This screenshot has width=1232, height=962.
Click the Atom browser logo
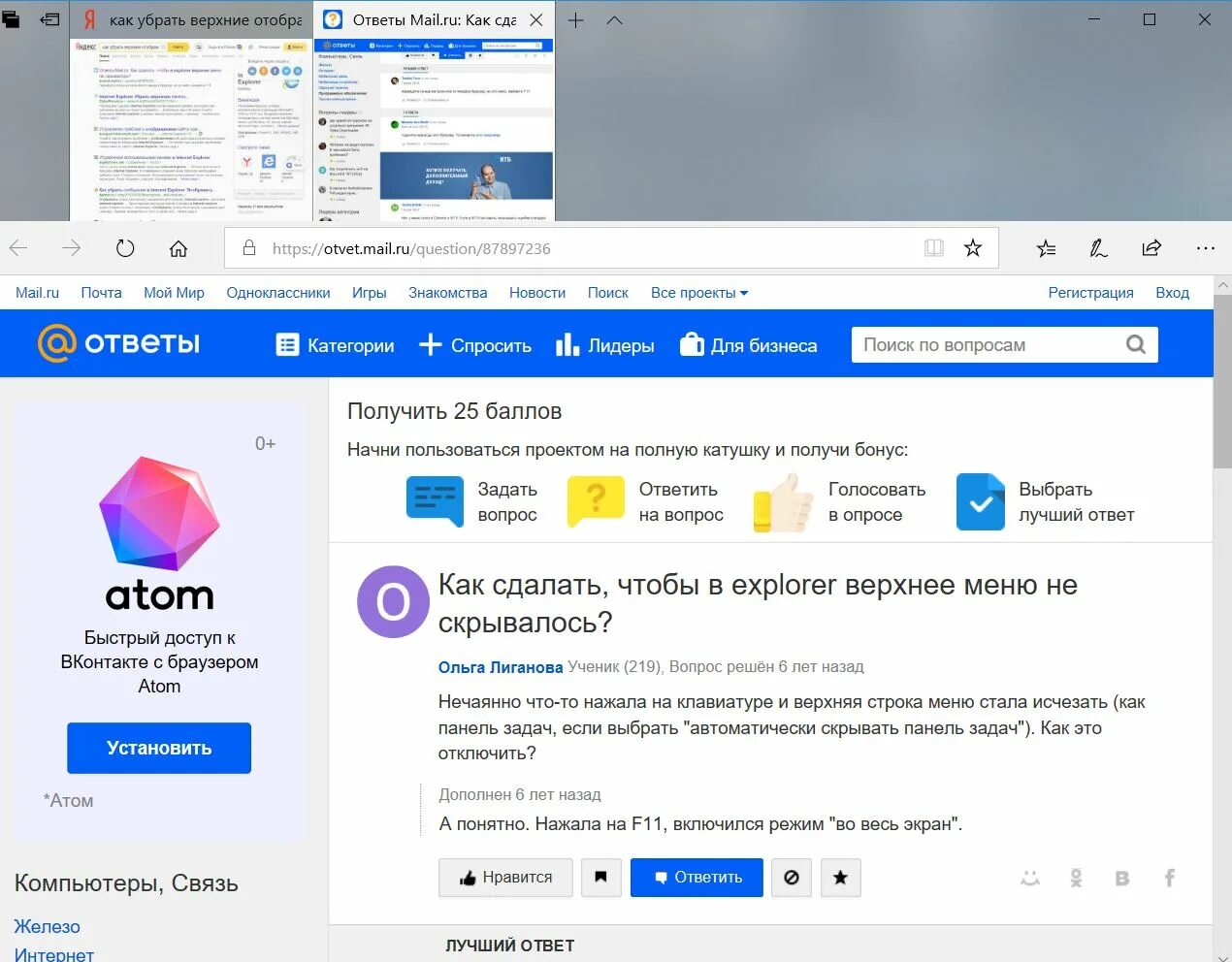point(159,533)
